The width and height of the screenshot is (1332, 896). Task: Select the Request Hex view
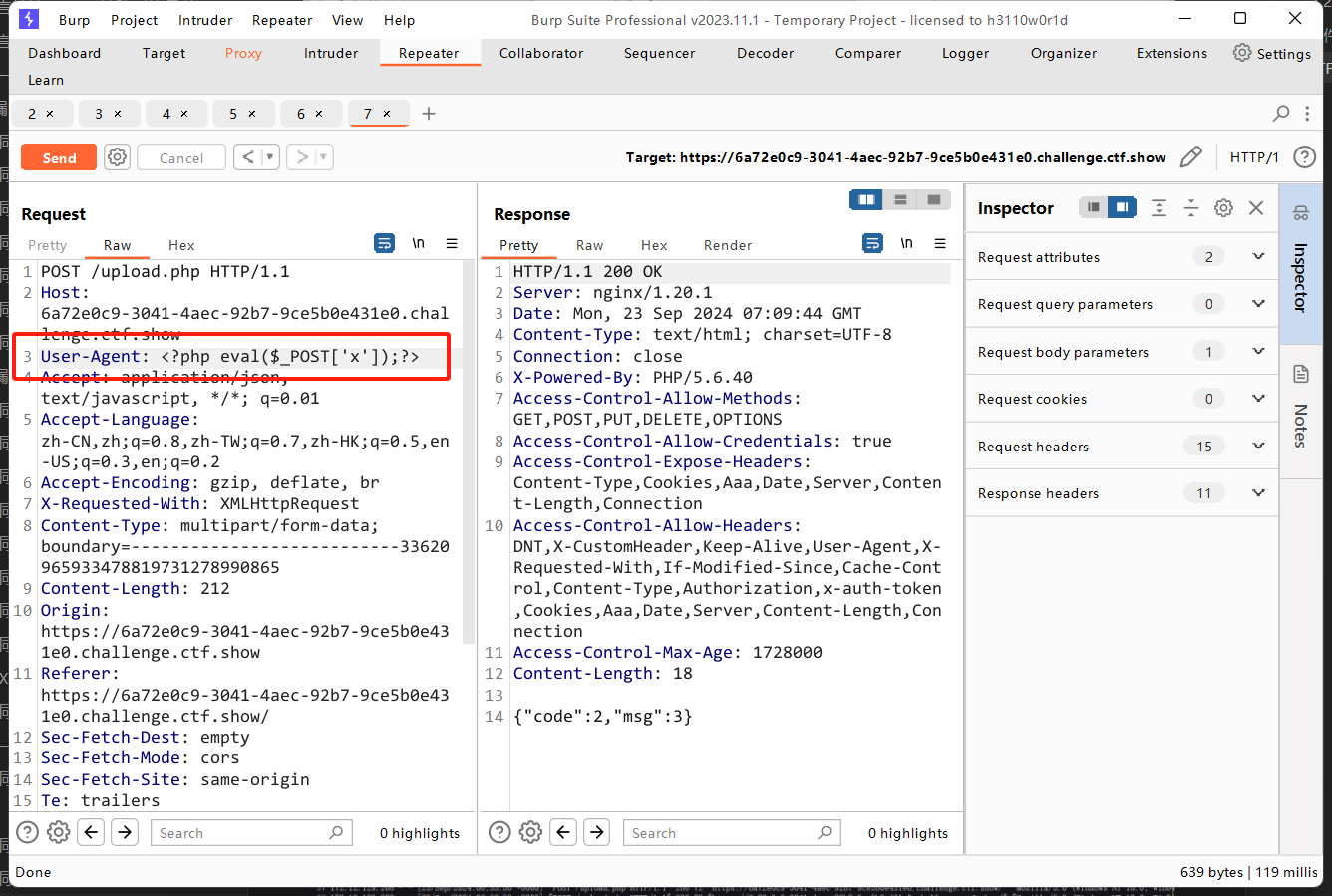(x=181, y=245)
